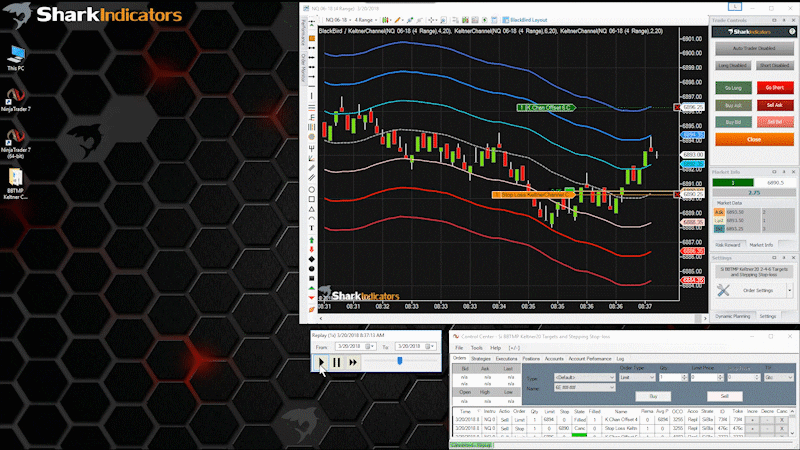Select the triangle drawing tool in left toolbar

click(311, 209)
